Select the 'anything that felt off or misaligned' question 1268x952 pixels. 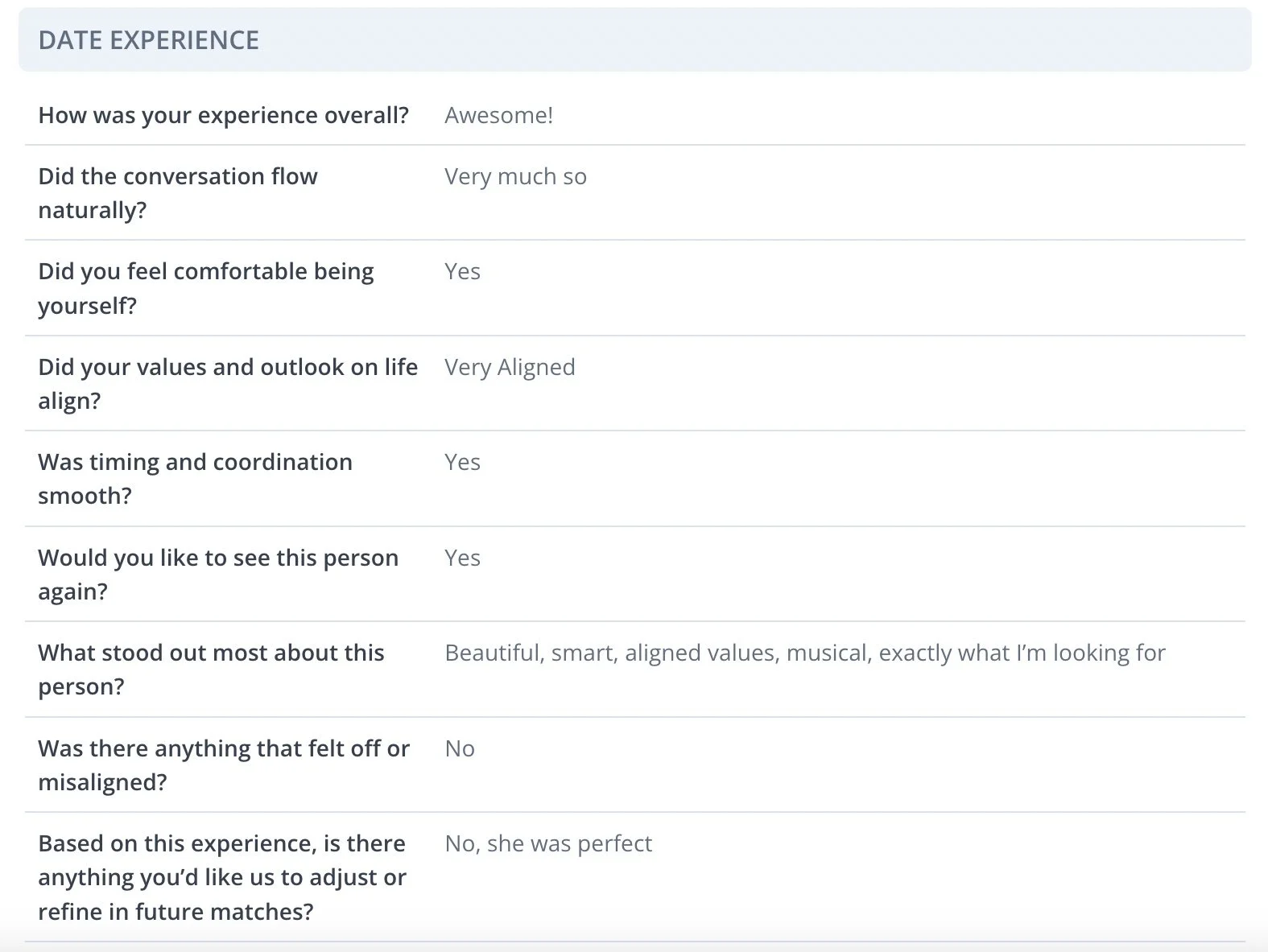224,765
